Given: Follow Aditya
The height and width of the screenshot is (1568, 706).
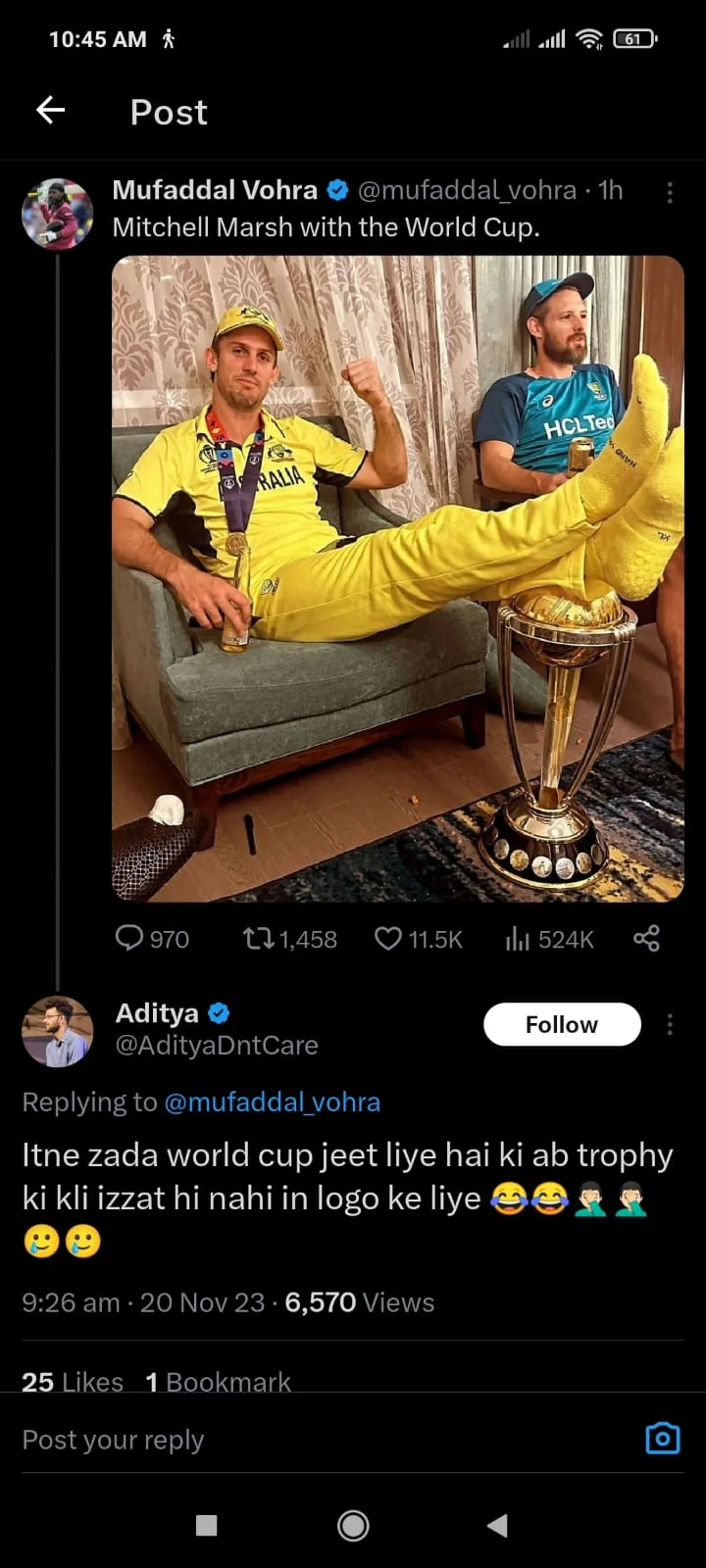Looking at the screenshot, I should [562, 1024].
